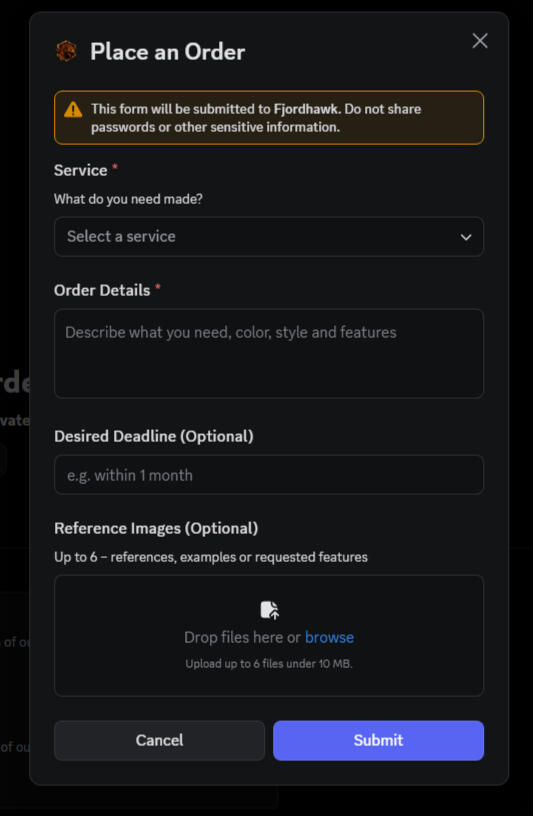This screenshot has height=816, width=533.
Task: Submit the order form
Action: [378, 740]
